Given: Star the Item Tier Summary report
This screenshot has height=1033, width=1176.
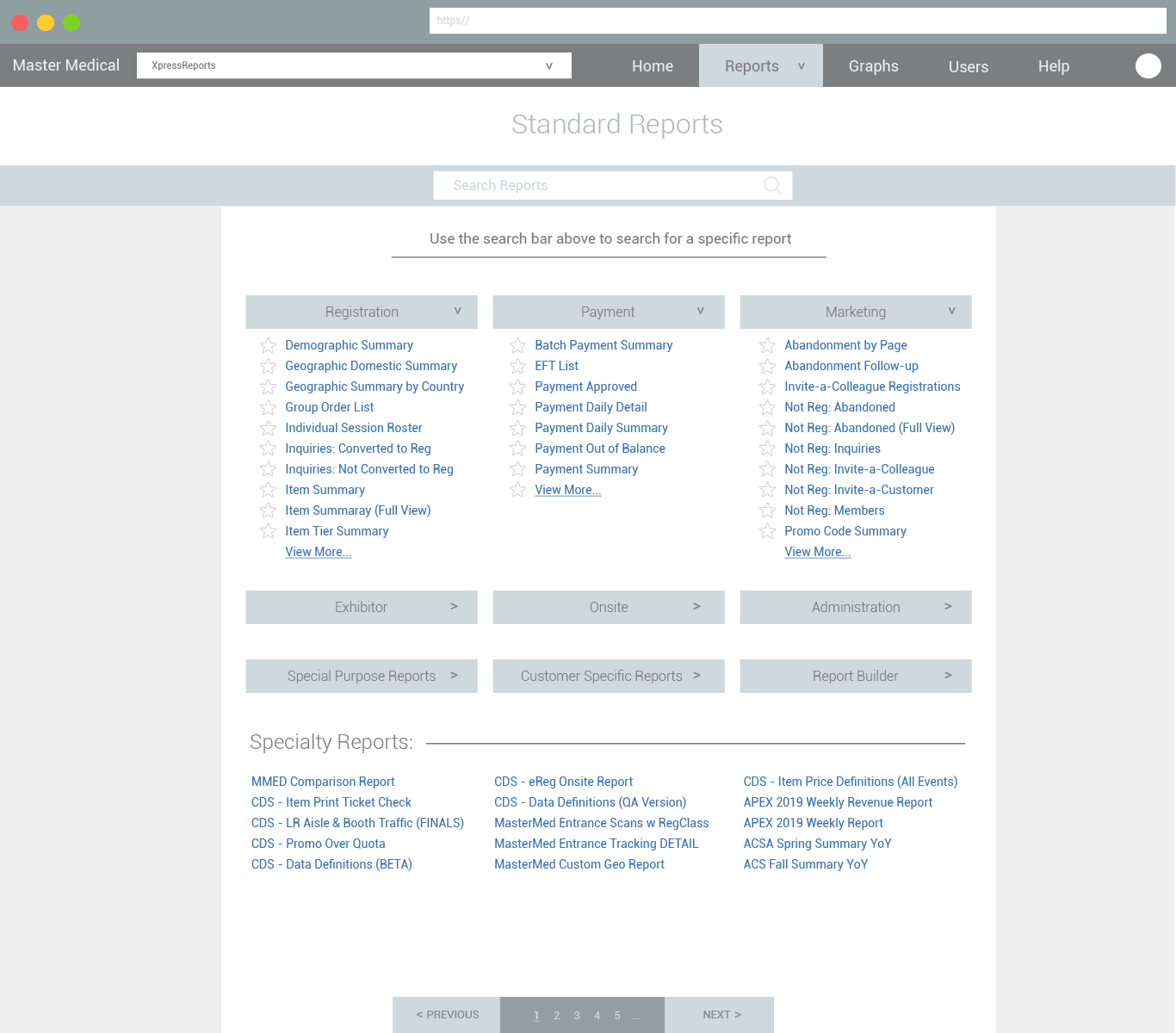Looking at the screenshot, I should click(x=269, y=531).
